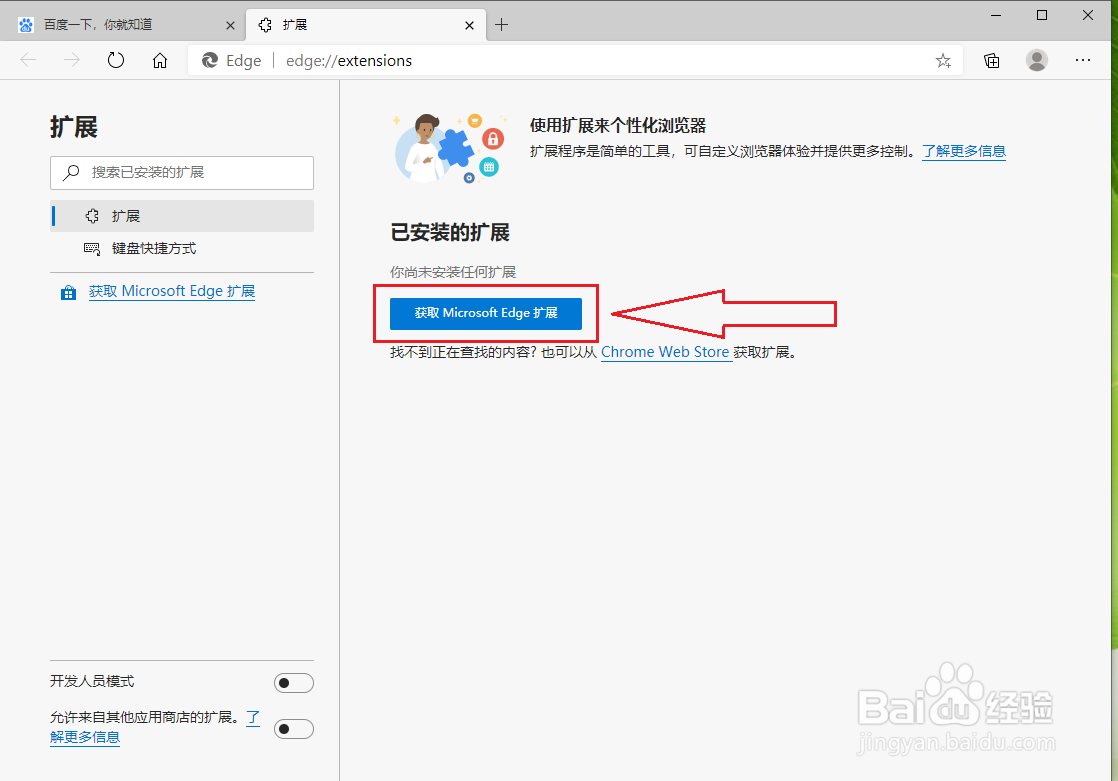Maximize the browser window
This screenshot has height=781, width=1118.
click(1042, 16)
